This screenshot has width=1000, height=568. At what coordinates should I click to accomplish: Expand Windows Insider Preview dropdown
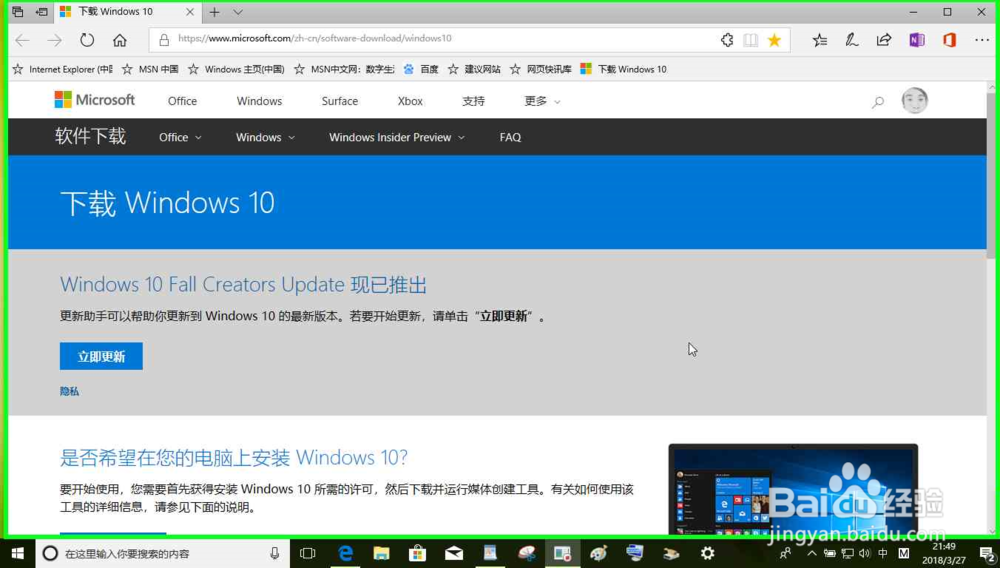point(397,137)
